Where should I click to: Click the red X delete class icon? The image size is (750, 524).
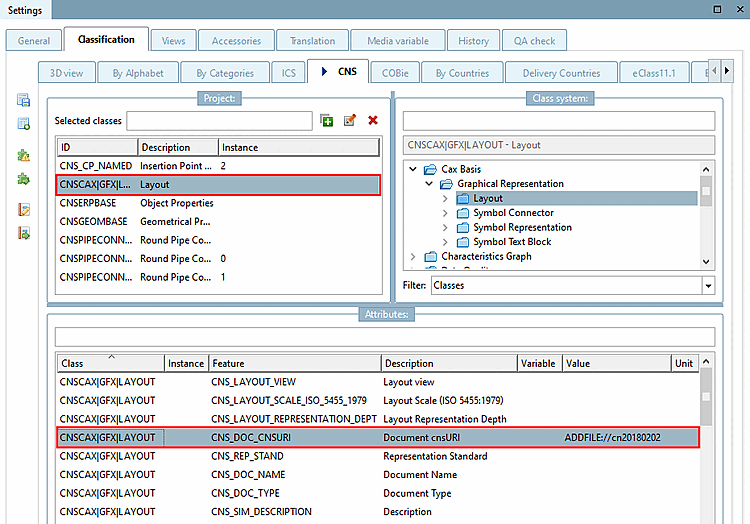pos(373,120)
